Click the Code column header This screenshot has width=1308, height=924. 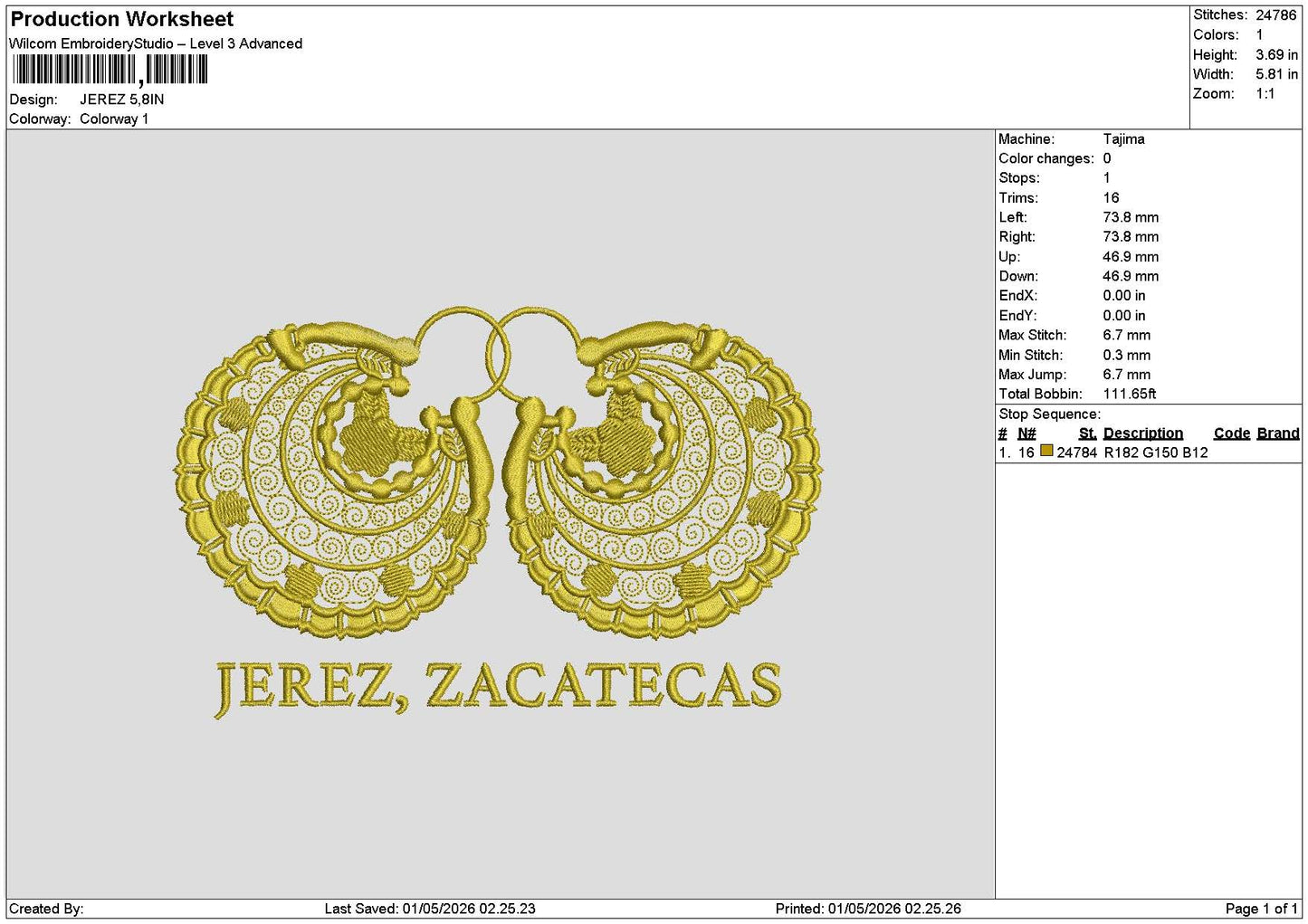pos(1232,433)
